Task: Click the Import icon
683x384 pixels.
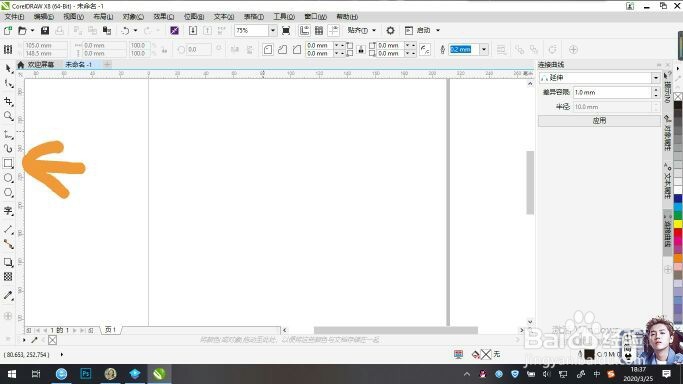Action: coord(193,30)
